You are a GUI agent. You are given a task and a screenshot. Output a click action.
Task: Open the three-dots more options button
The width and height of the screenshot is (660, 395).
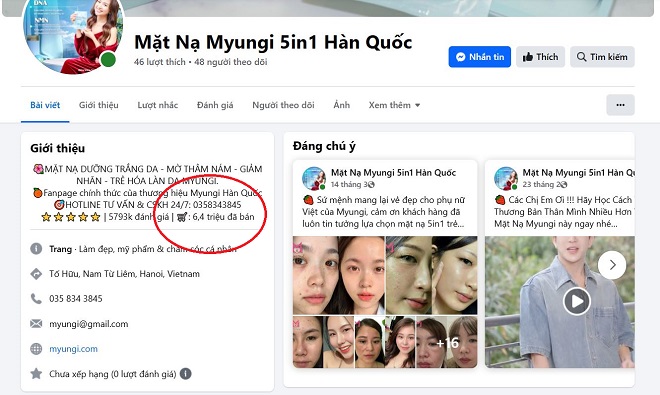(x=620, y=105)
